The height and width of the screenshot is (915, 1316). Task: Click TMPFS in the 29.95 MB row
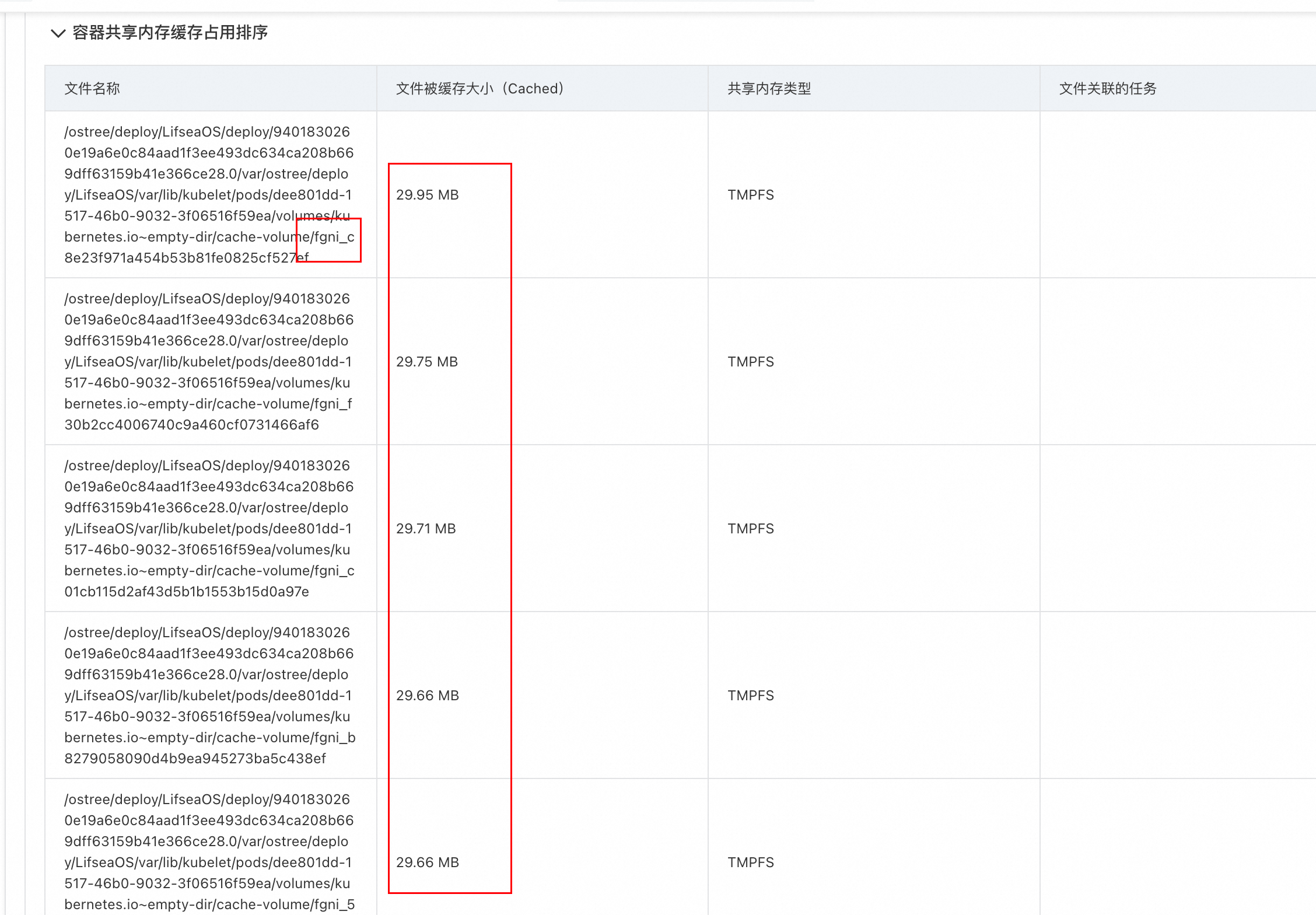click(x=751, y=195)
